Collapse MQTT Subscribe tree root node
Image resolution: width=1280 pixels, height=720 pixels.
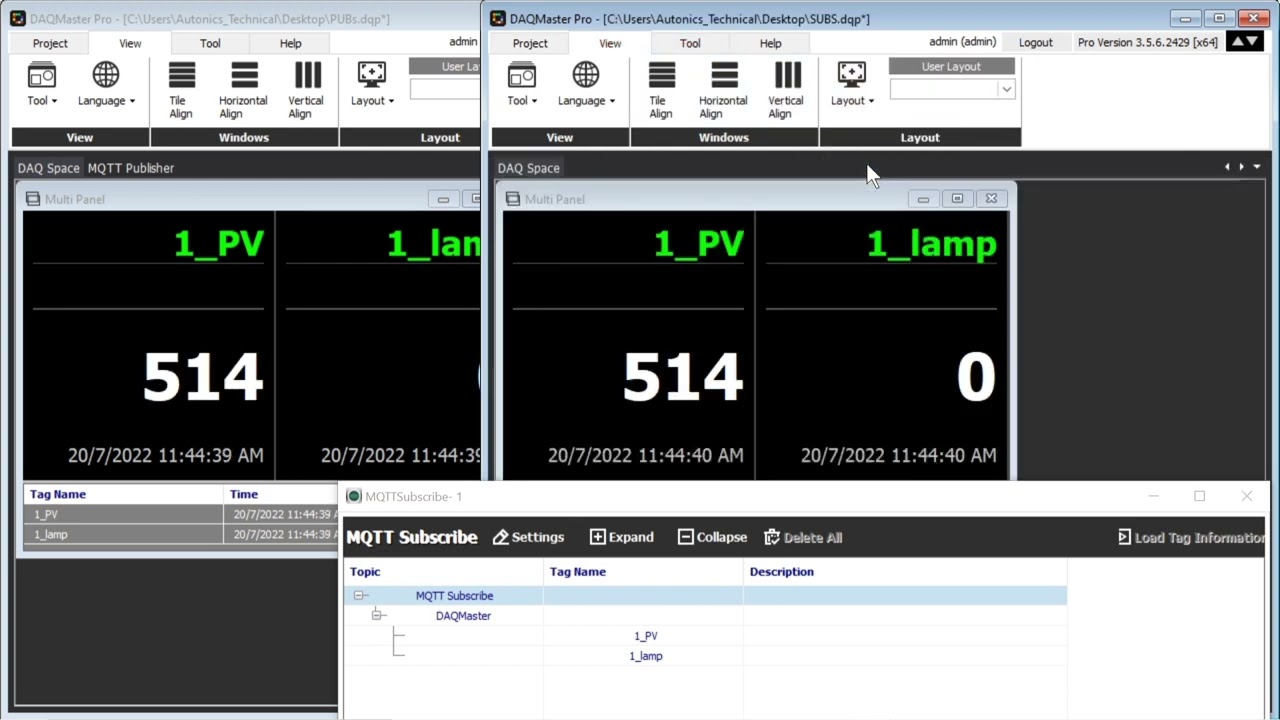(x=360, y=596)
